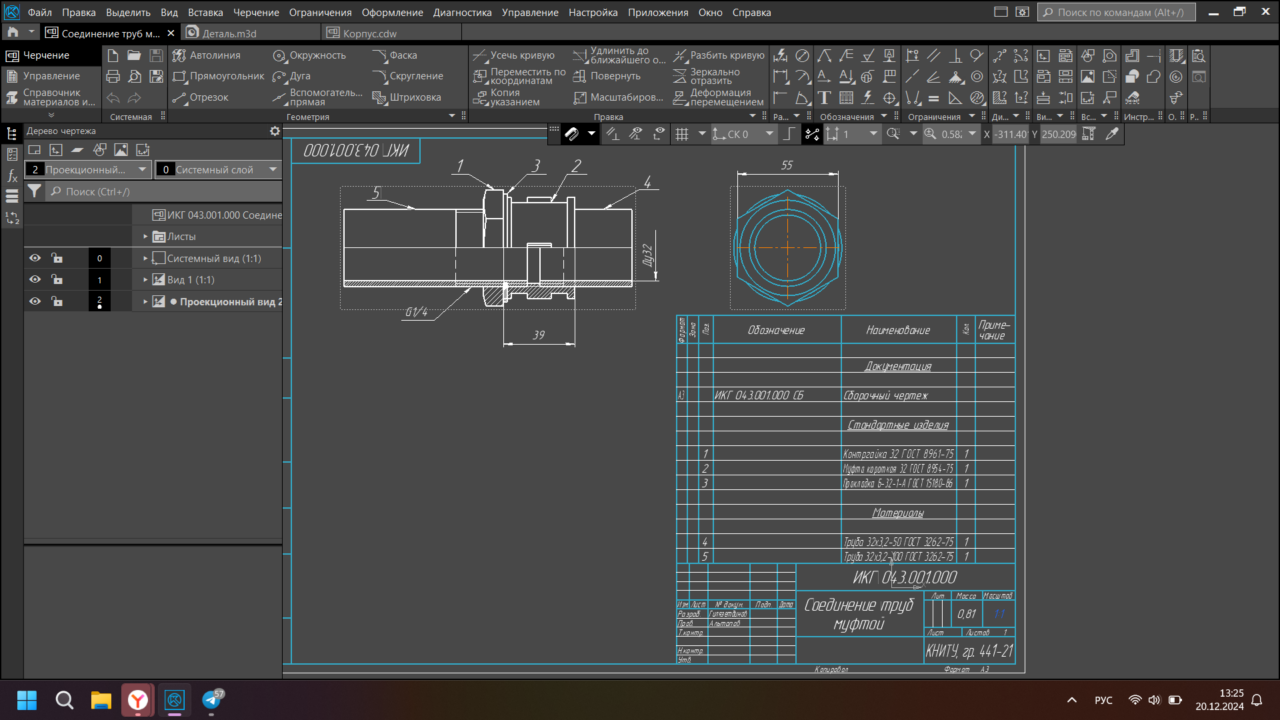Click the РУС language indicator
This screenshot has width=1280, height=720.
click(x=1103, y=700)
